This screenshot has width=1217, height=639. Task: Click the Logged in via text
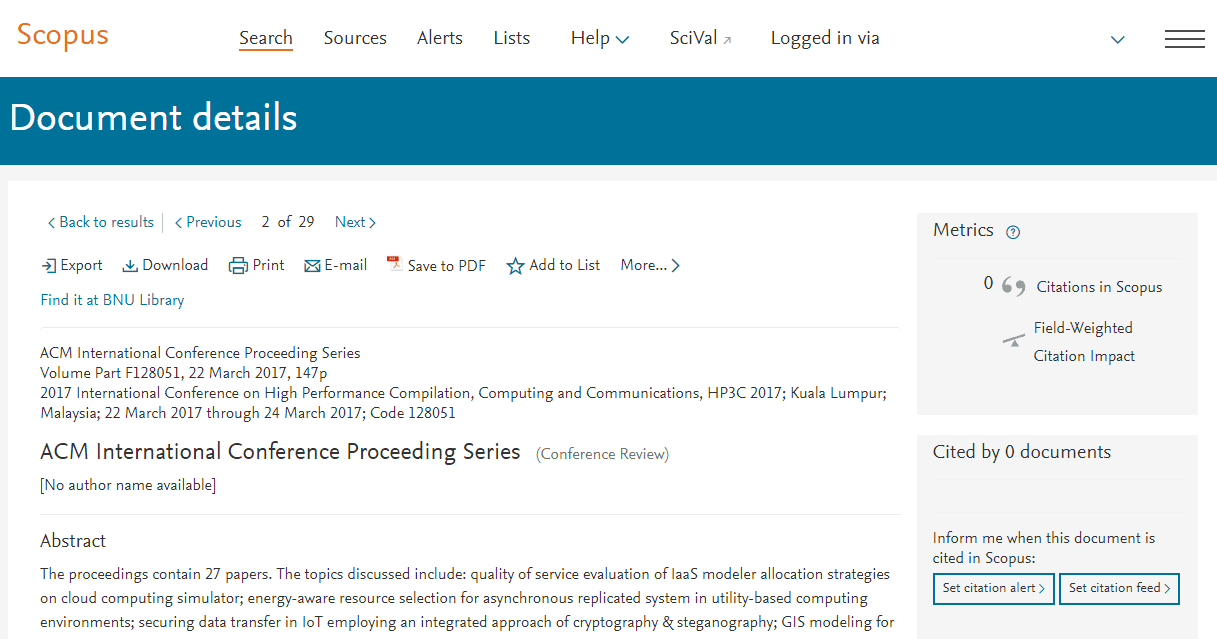coord(825,38)
